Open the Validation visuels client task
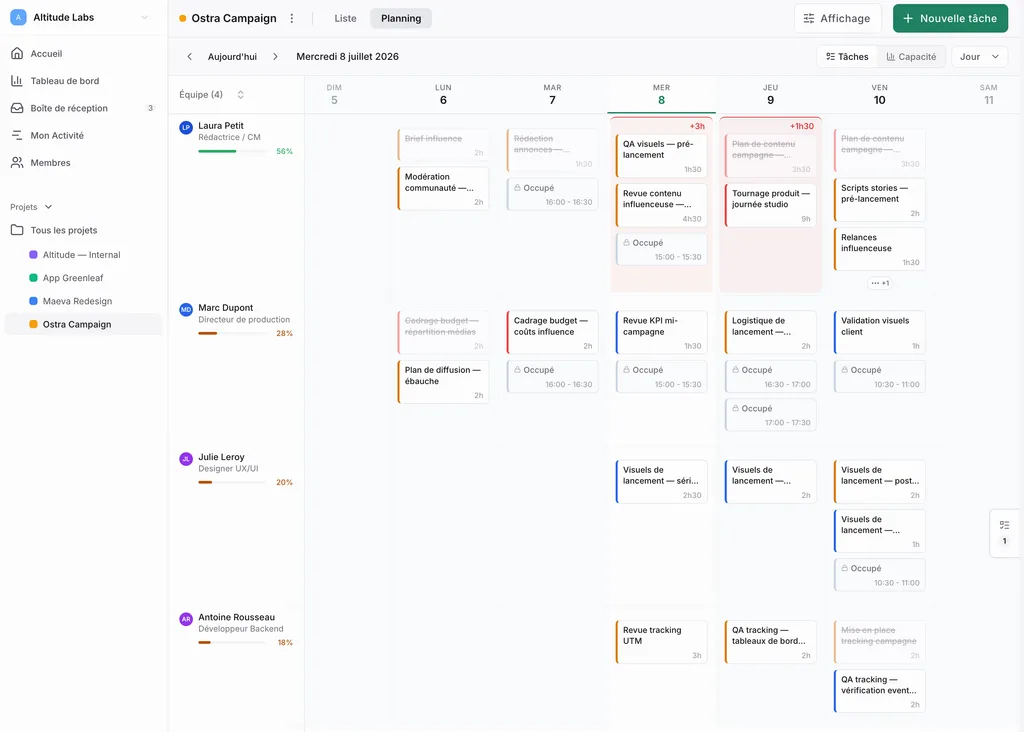1024x732 pixels. pyautogui.click(x=879, y=332)
